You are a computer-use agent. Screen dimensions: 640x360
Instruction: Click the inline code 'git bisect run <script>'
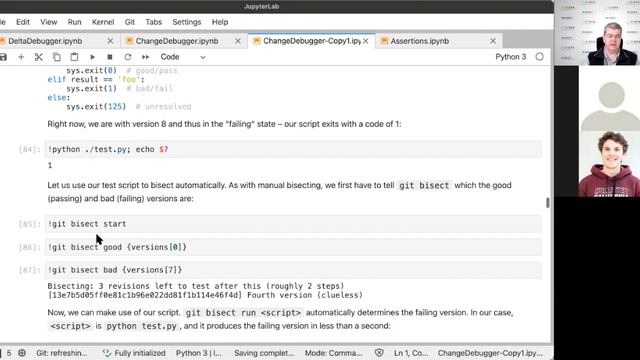pos(243,313)
